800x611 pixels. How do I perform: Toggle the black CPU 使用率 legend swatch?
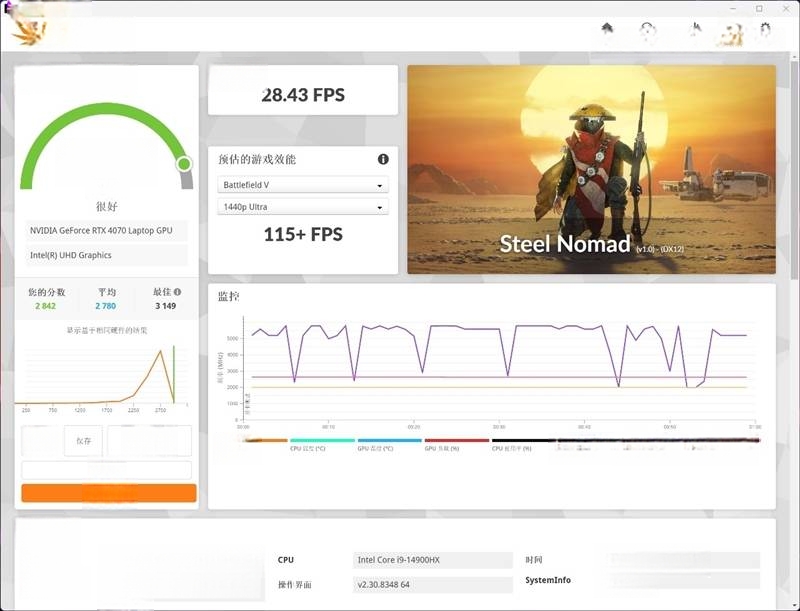click(x=524, y=440)
